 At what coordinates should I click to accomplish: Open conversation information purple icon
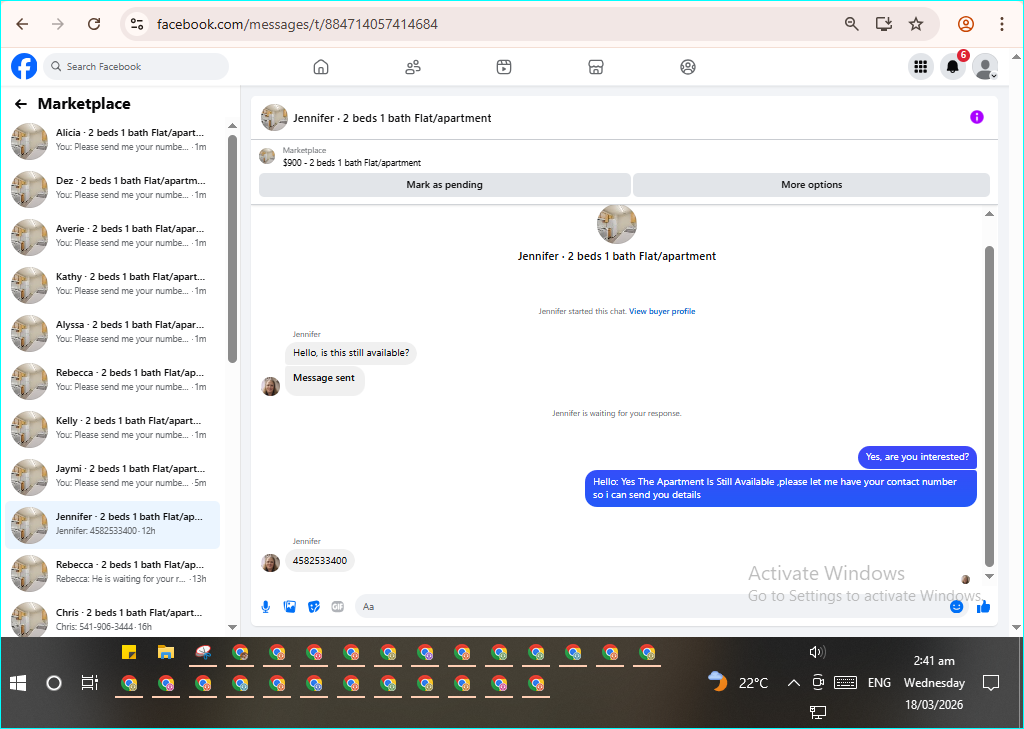pos(977,117)
